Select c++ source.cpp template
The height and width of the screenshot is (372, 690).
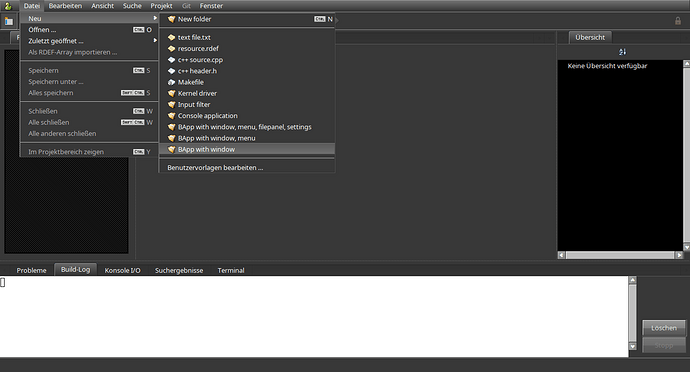[247, 60]
